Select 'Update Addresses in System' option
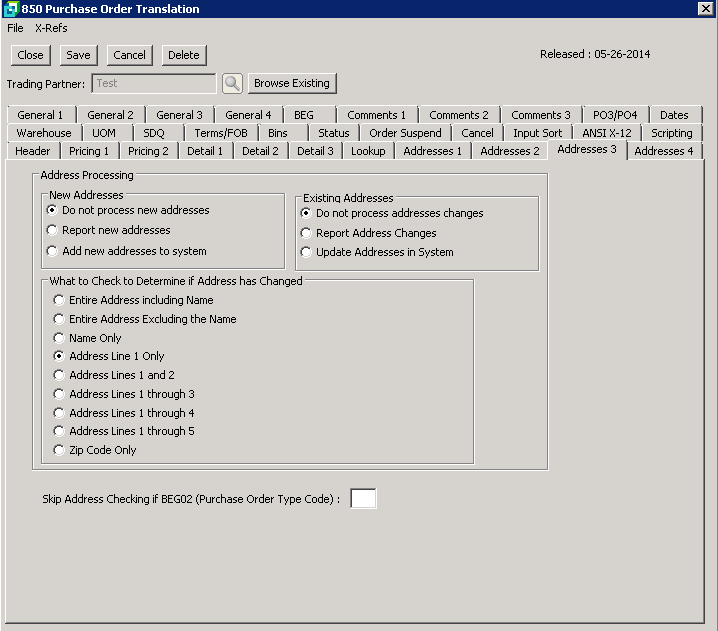Image resolution: width=718 pixels, height=631 pixels. tap(307, 252)
